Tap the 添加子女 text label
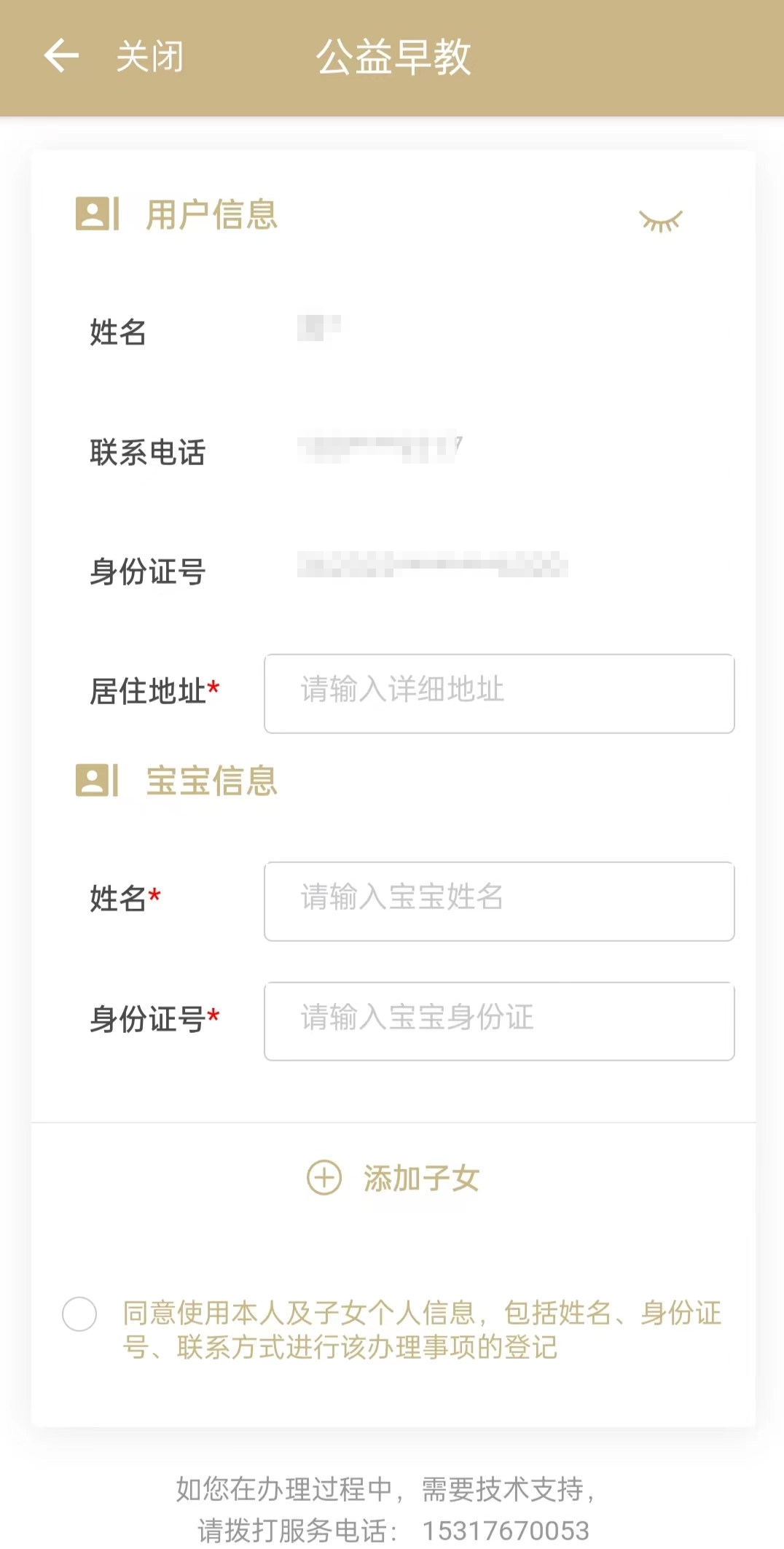The height and width of the screenshot is (1549, 784). pos(421,1178)
